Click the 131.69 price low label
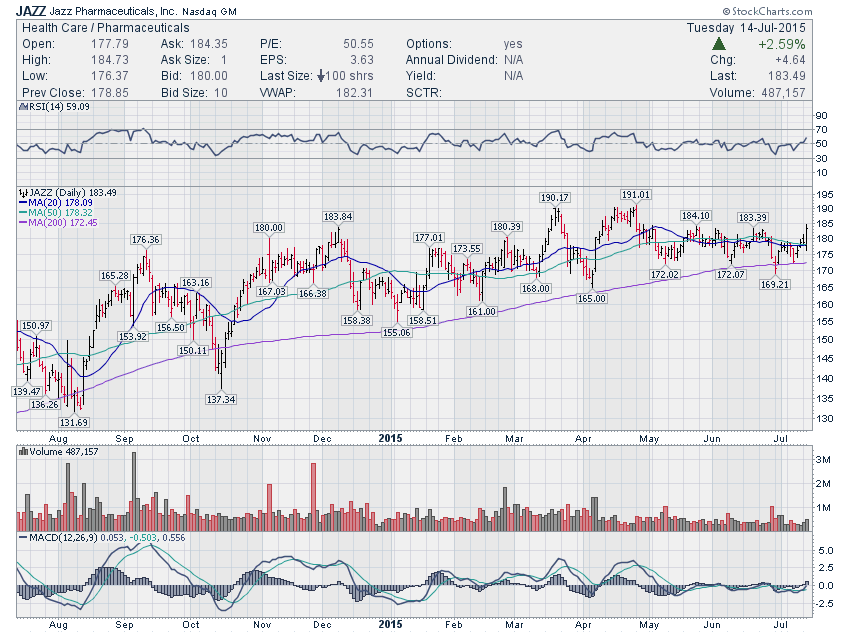Screen dimensions: 850x633 pos(74,422)
